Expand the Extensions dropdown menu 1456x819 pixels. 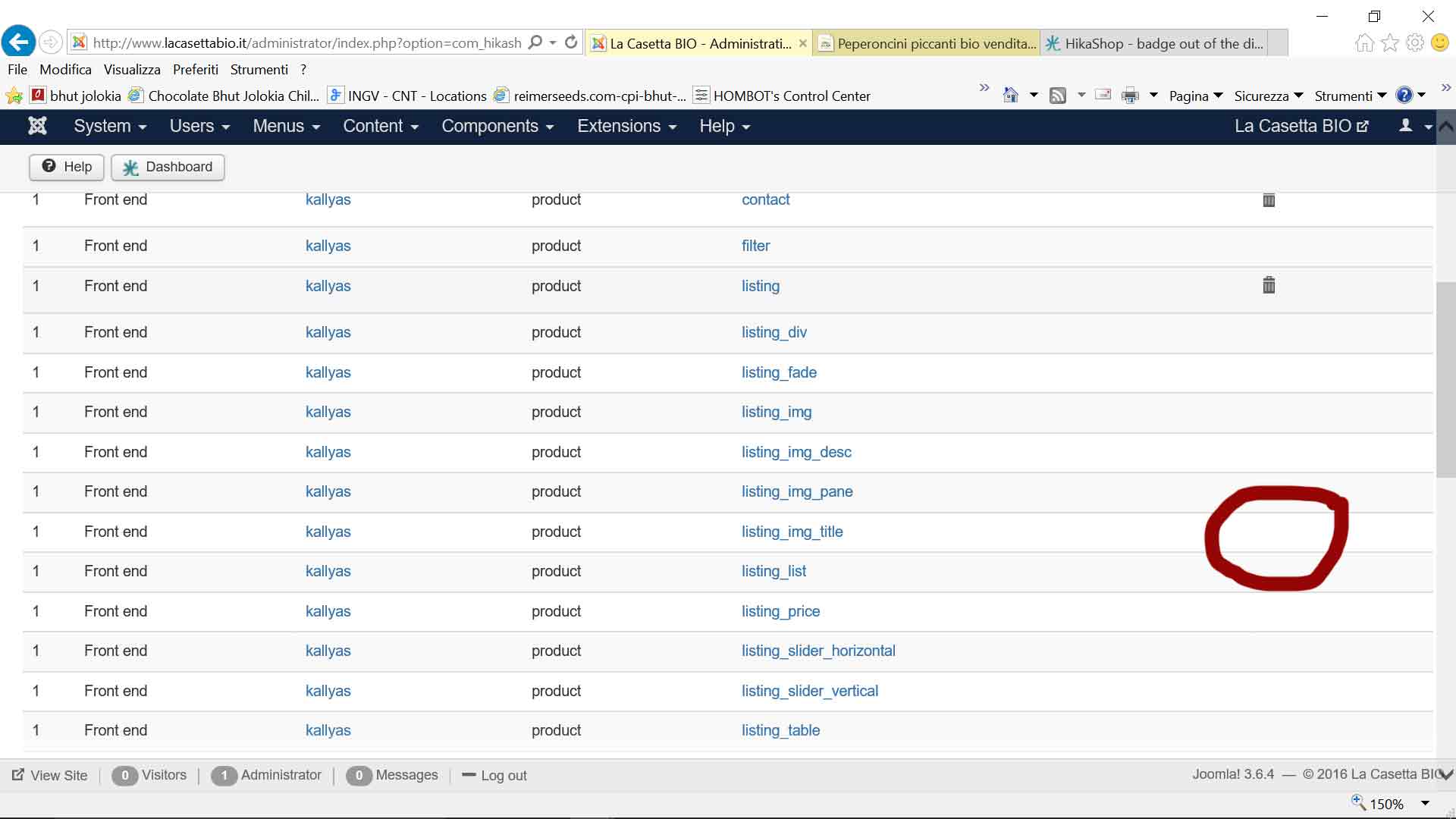coord(626,126)
